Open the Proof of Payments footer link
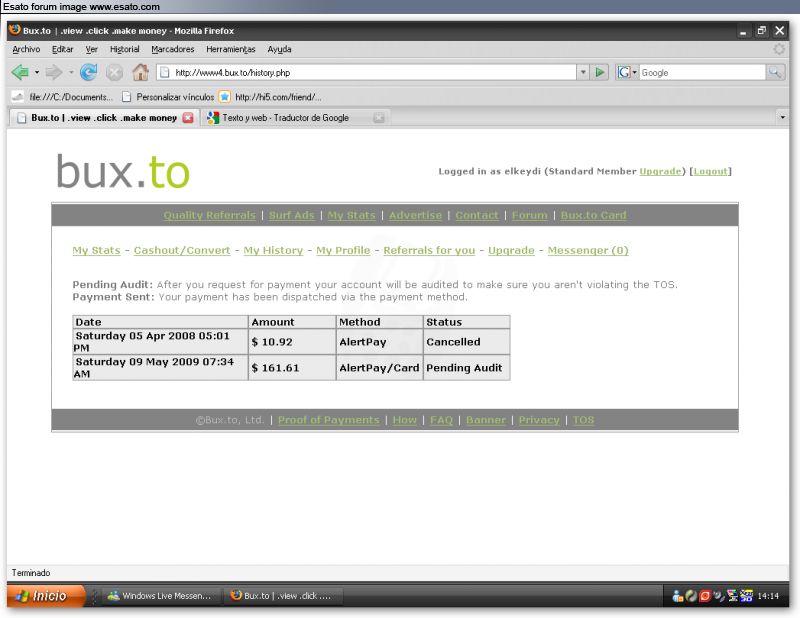Screen dimensions: 800x618 329,419
